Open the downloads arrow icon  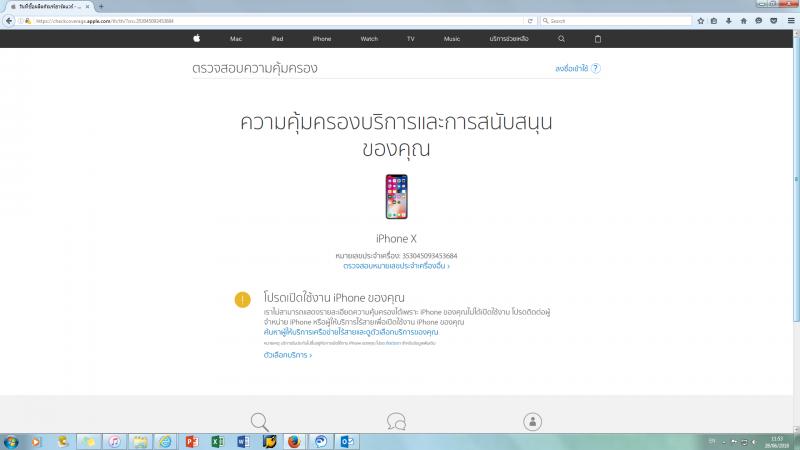click(729, 21)
